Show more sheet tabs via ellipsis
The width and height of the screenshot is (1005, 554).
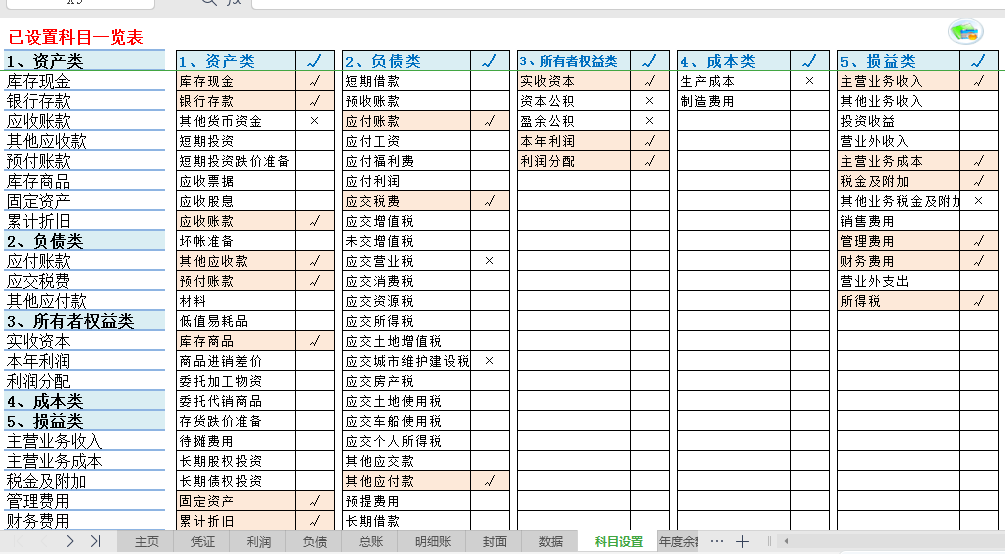click(717, 541)
